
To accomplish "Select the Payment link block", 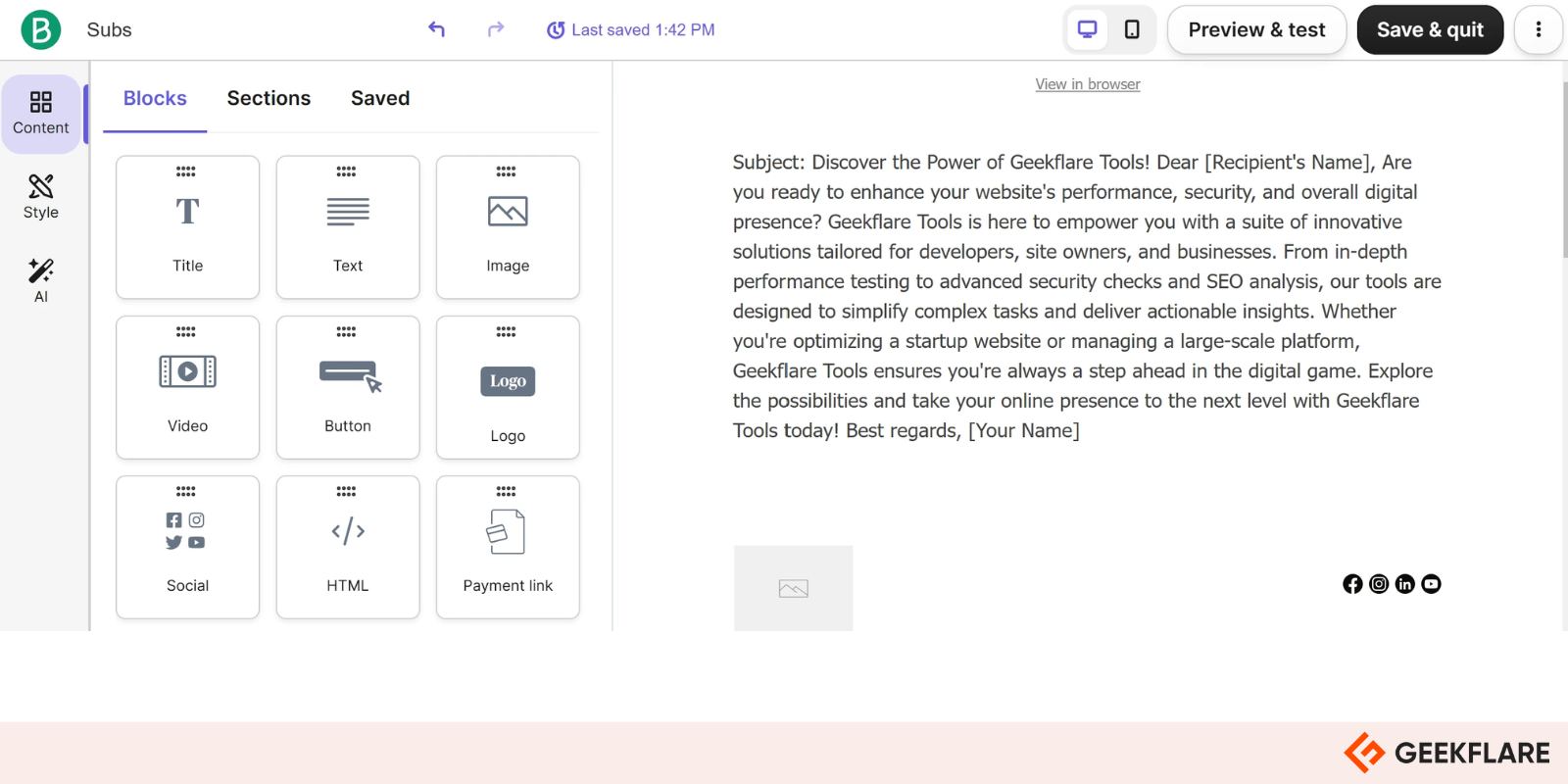I will (x=508, y=547).
